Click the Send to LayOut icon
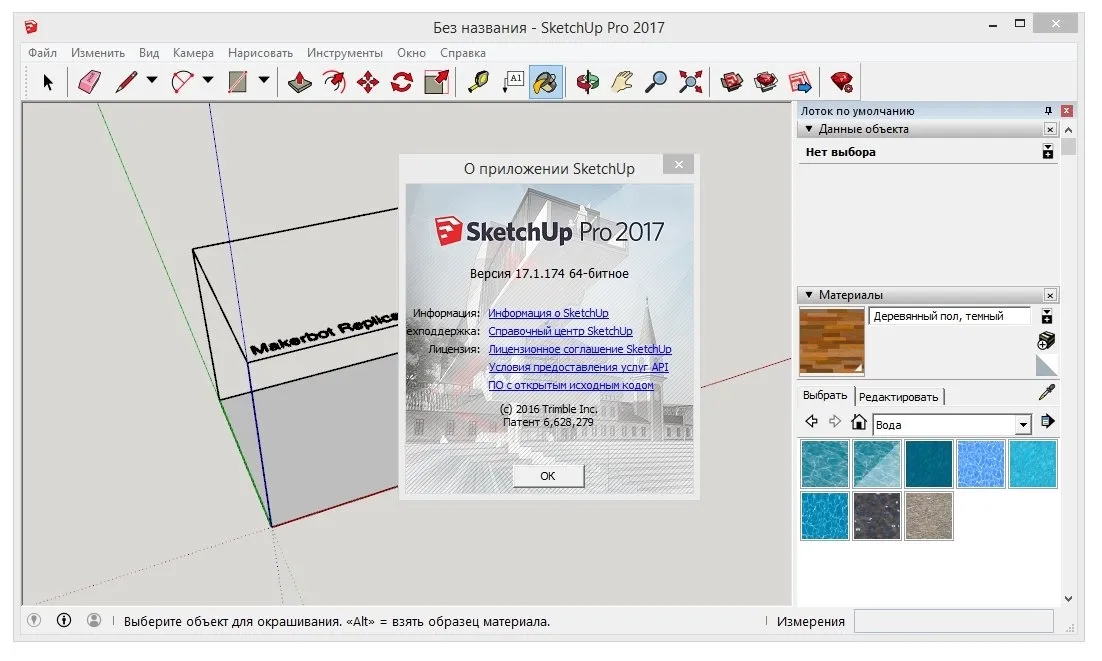This screenshot has height=661, width=1102. [800, 82]
